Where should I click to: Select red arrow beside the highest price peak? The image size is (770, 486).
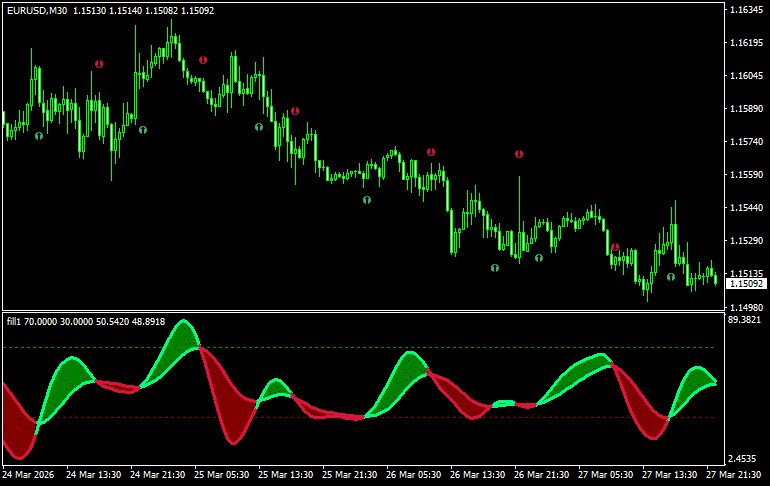[x=203, y=60]
